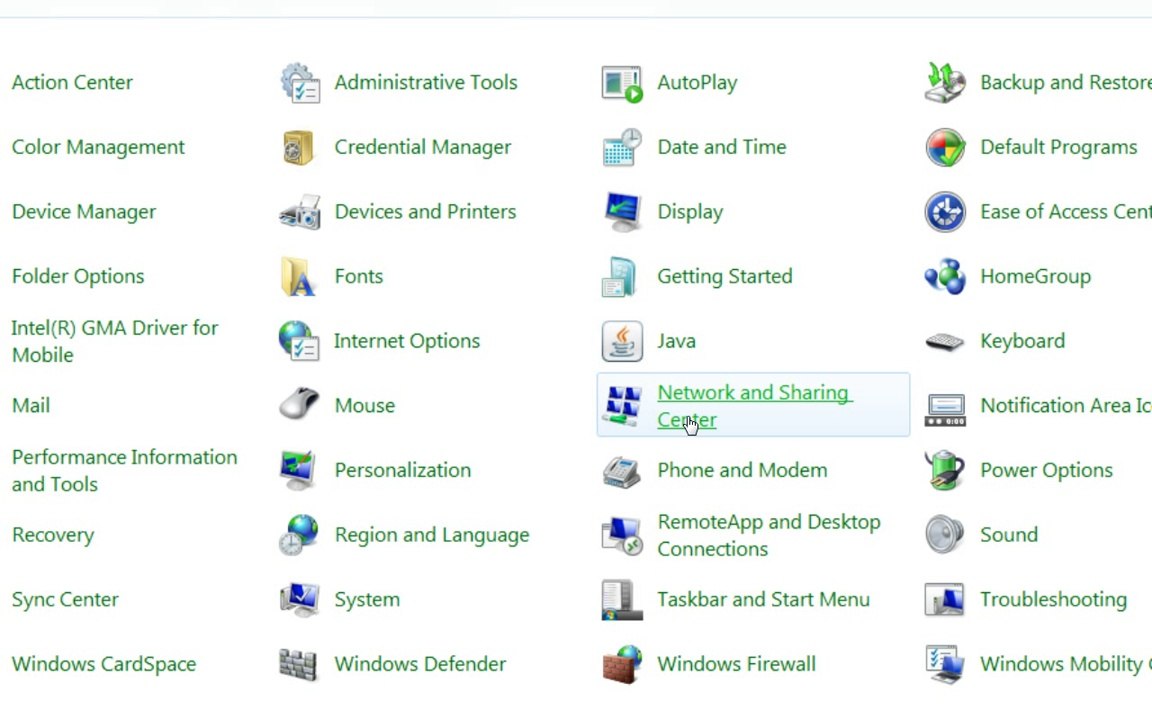This screenshot has width=1152, height=720.
Task: Click the Fonts folder icon
Action: (298, 276)
